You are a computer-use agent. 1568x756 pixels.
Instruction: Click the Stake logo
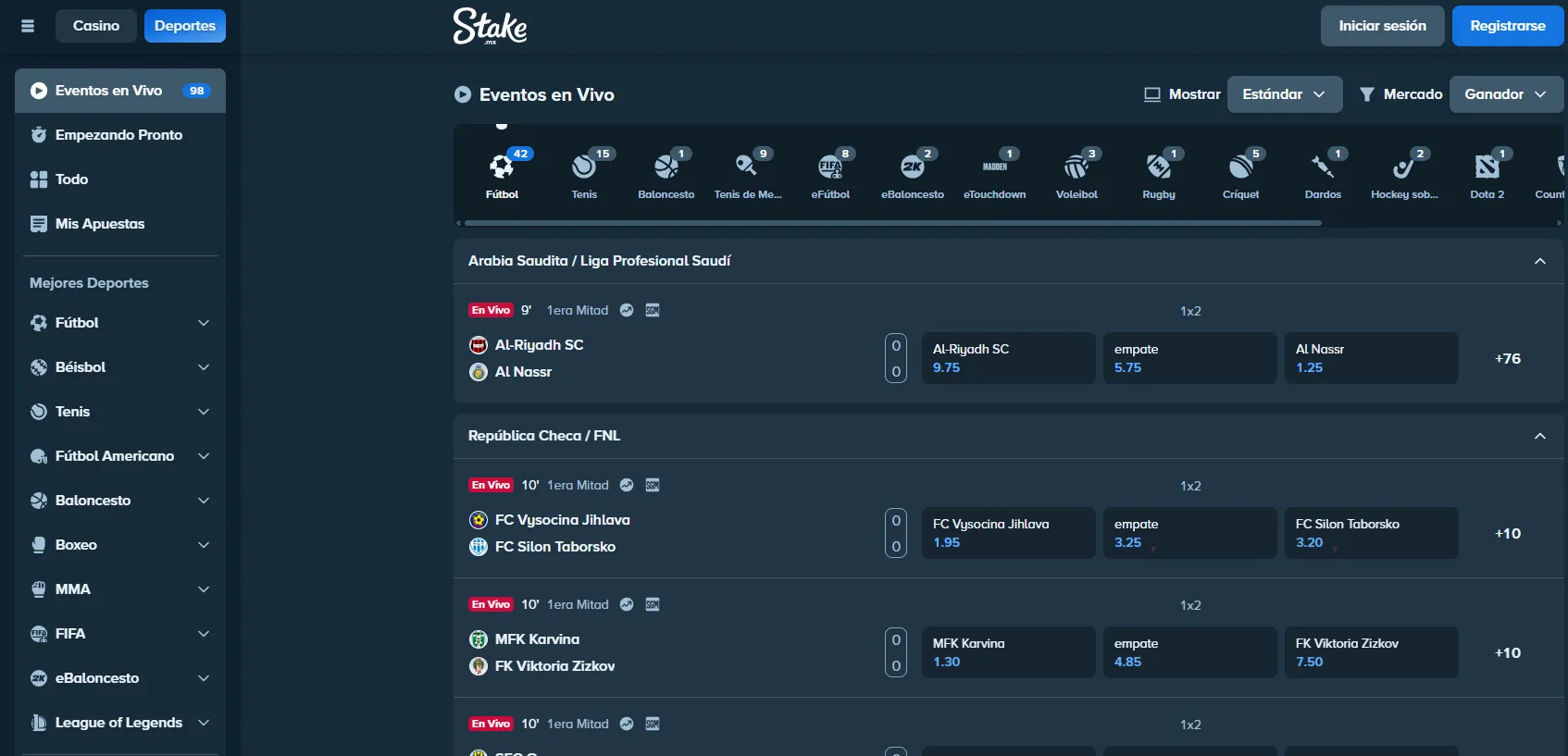(491, 26)
